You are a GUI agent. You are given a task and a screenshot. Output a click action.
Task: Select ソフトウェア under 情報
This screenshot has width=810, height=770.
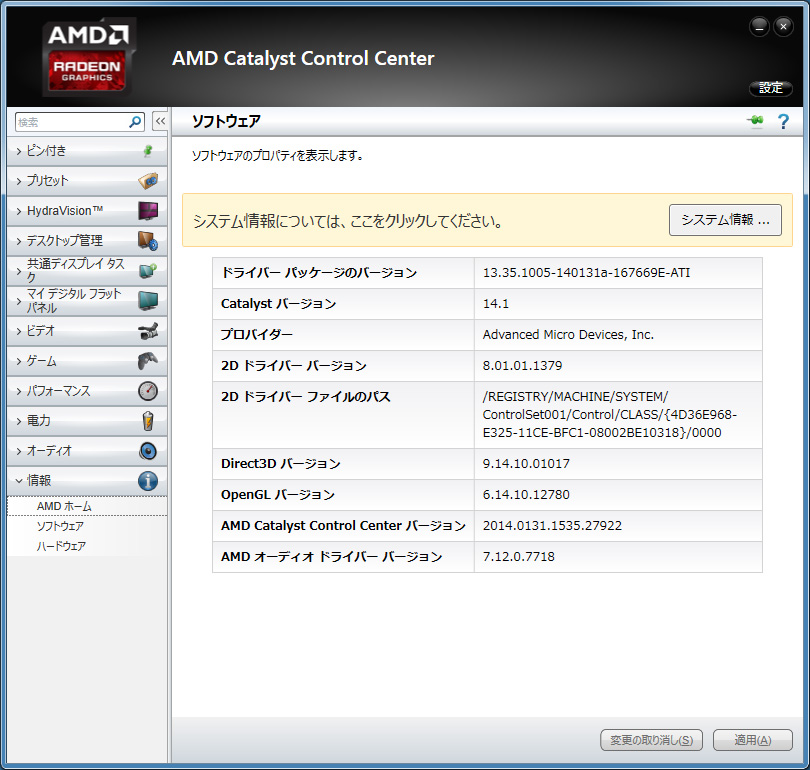[60, 526]
